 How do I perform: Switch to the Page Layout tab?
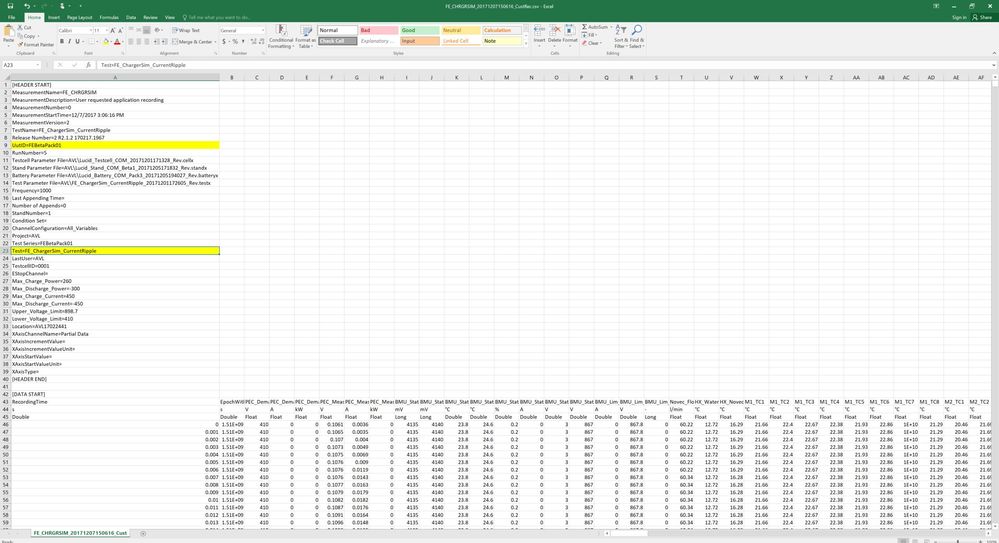(x=80, y=17)
